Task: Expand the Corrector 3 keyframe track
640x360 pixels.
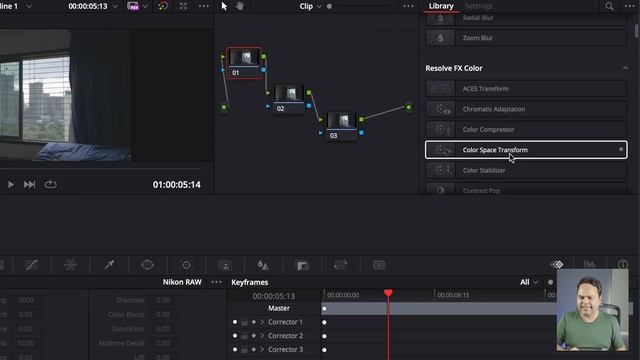Action: [262, 349]
